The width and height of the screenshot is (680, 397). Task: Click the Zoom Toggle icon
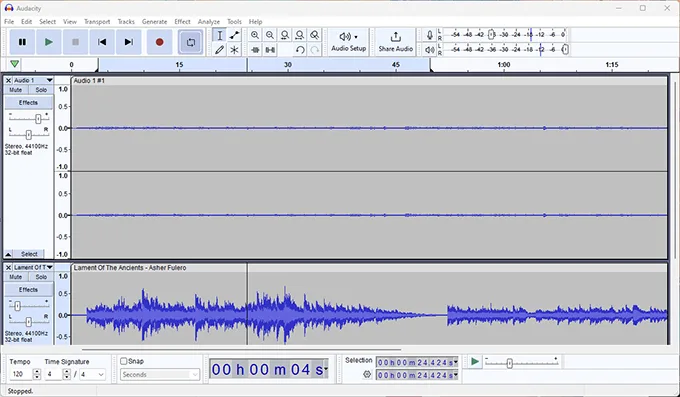314,35
